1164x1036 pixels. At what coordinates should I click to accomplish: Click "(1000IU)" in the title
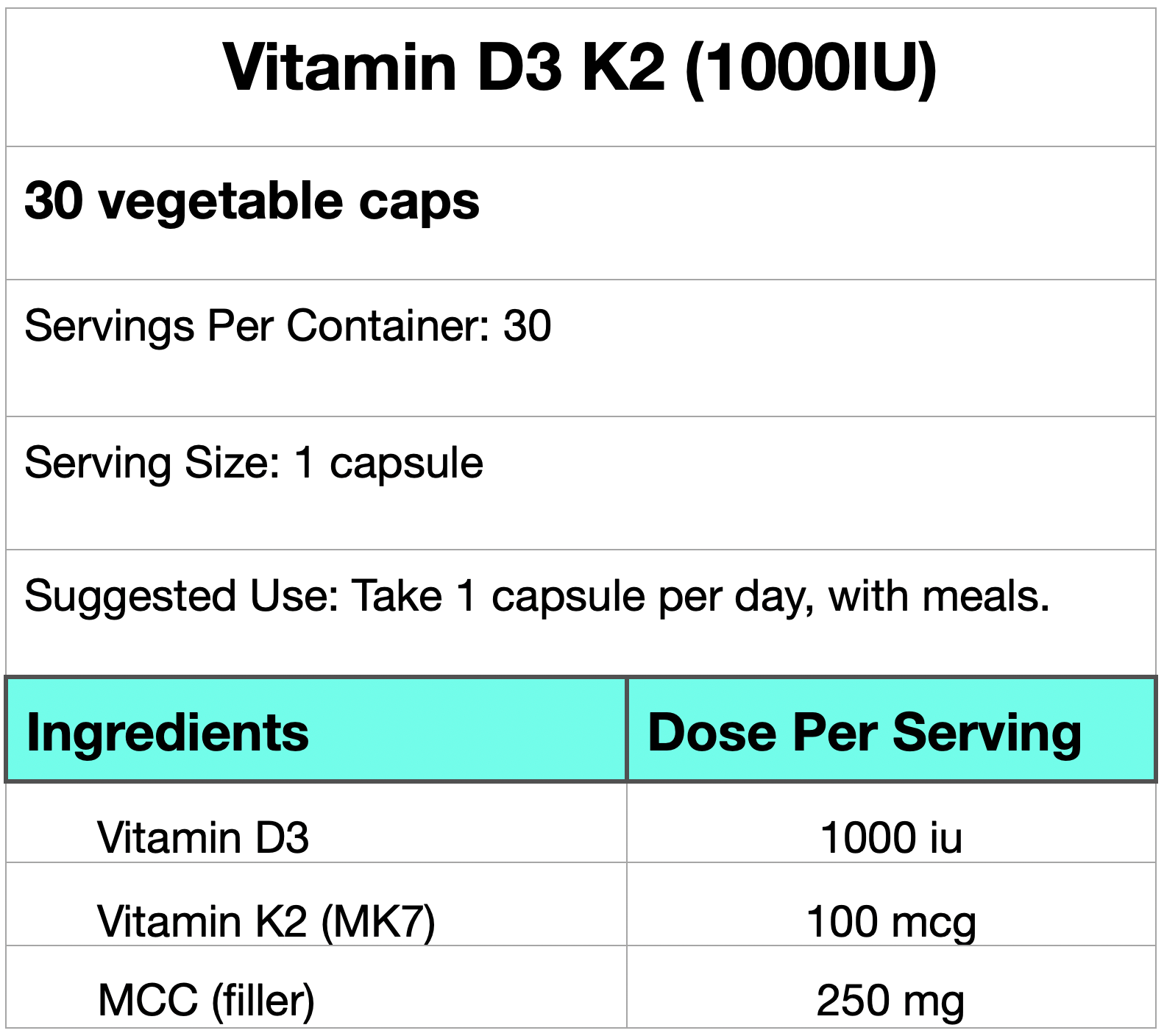click(x=811, y=68)
